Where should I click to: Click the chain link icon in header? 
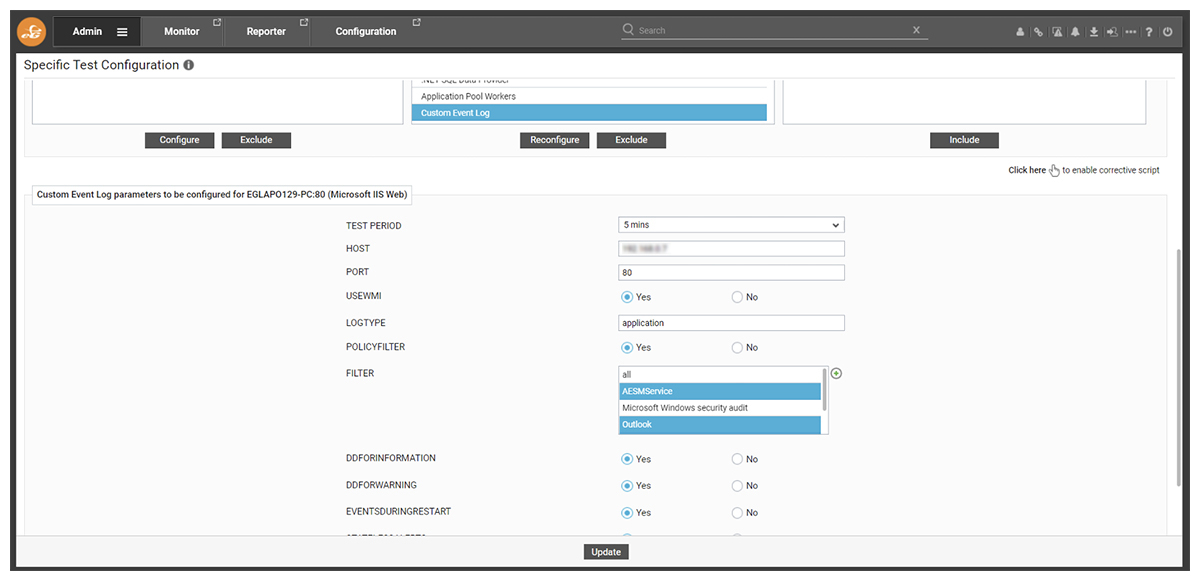(x=1038, y=32)
